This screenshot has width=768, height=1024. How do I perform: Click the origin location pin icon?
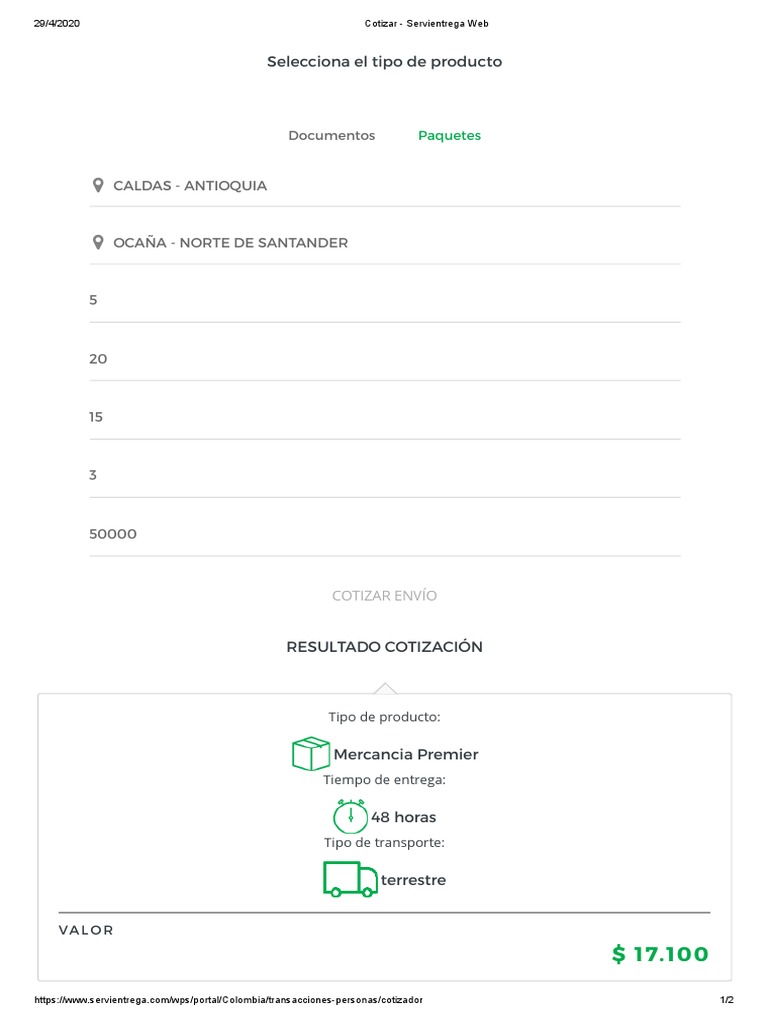coord(97,185)
